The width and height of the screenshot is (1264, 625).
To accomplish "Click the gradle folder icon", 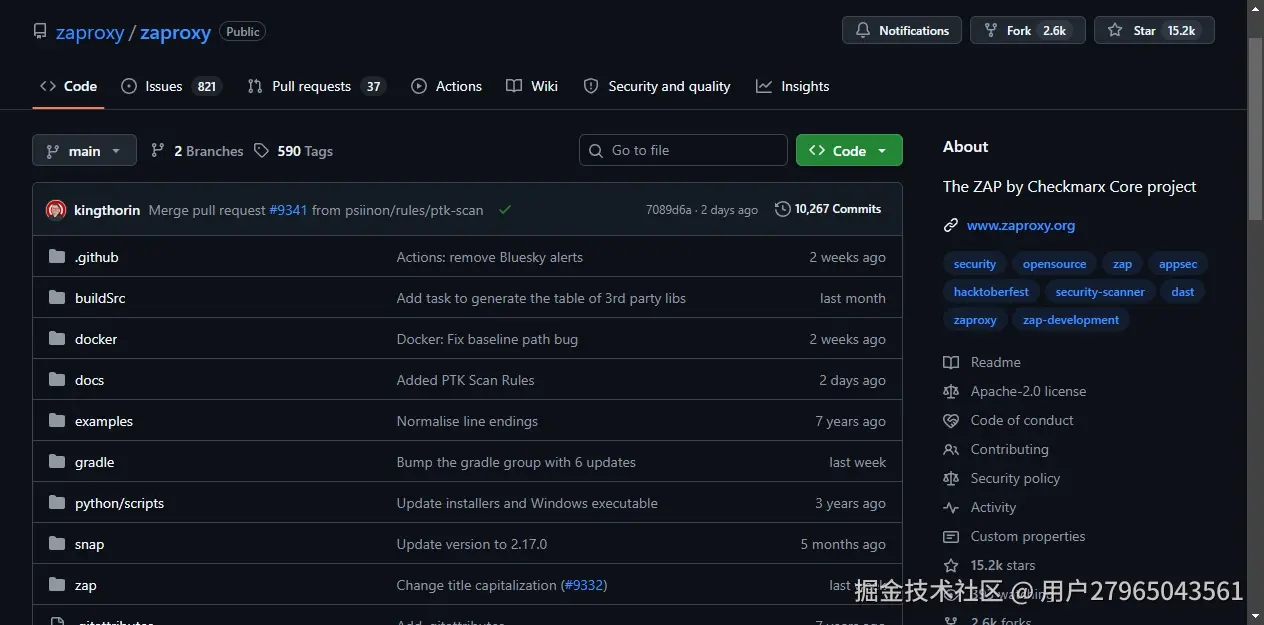I will [57, 462].
